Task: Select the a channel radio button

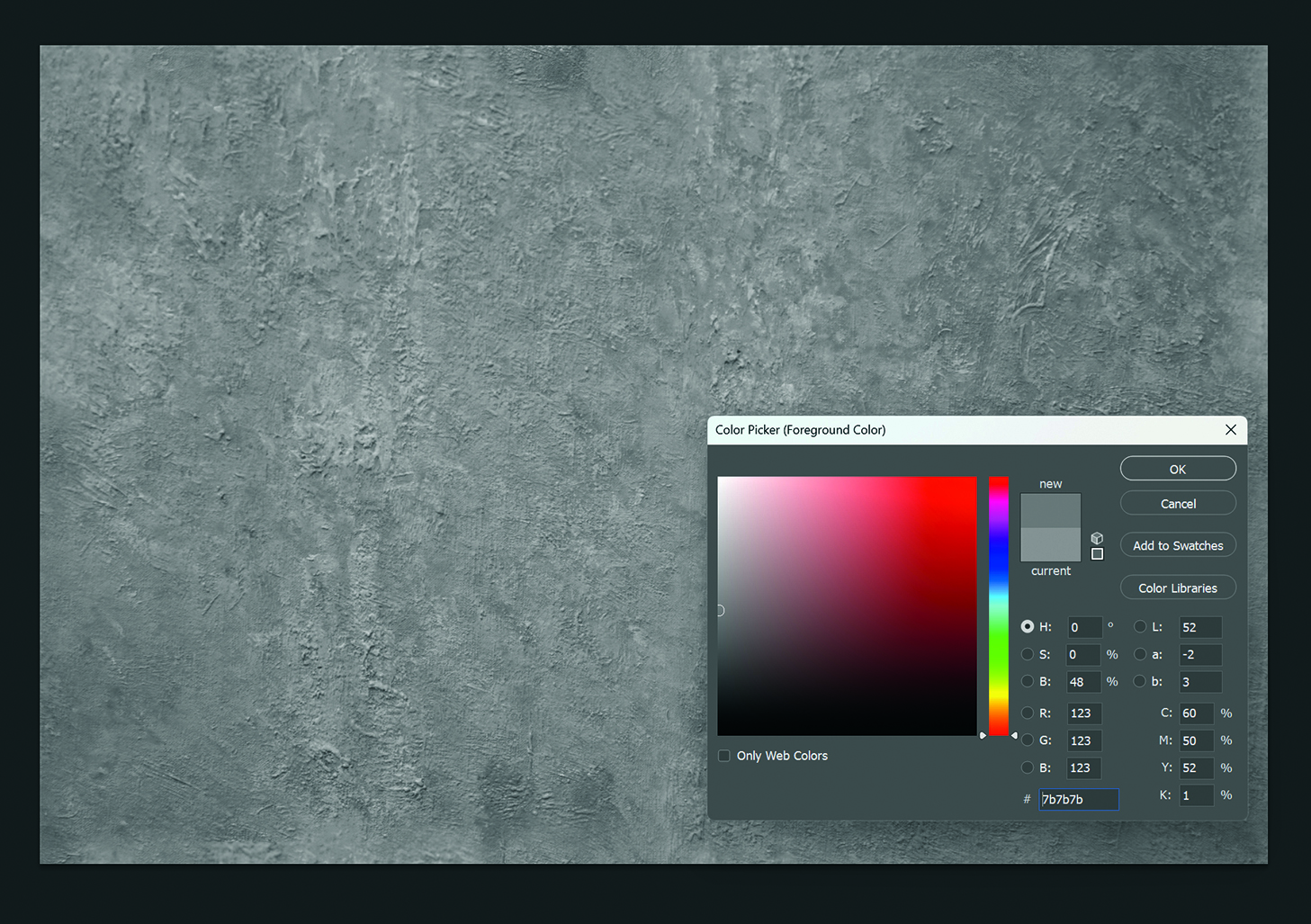Action: point(1140,654)
